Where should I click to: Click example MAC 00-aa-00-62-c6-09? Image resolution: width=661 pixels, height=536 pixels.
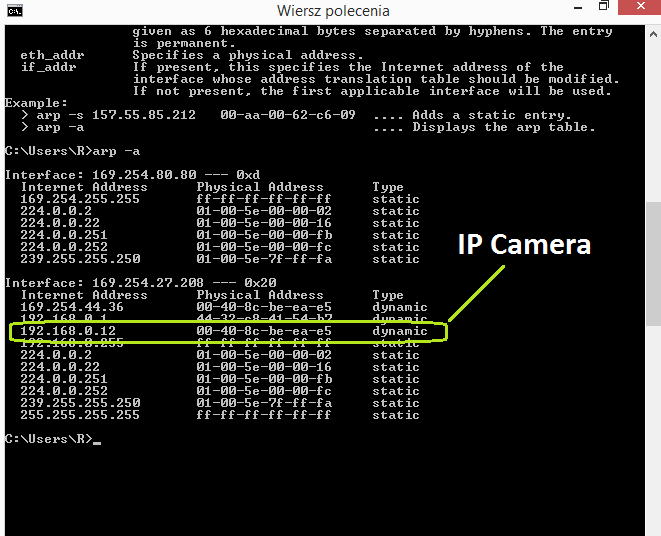288,115
